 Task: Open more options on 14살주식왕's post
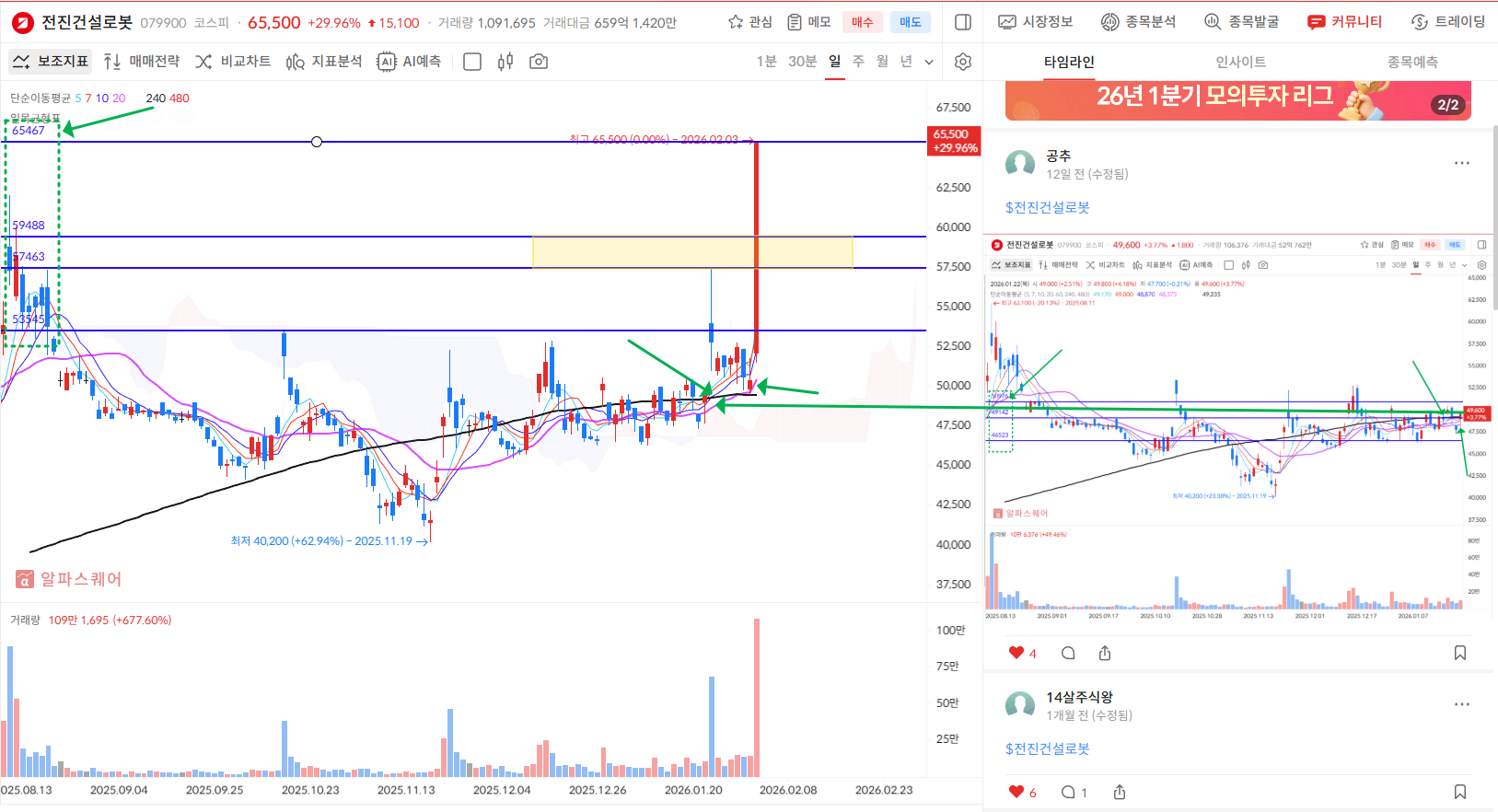tap(1462, 704)
